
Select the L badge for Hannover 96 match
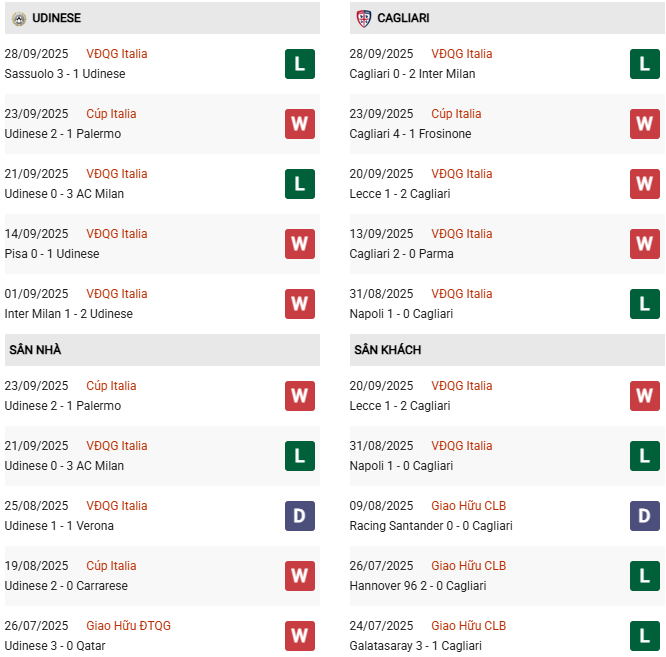point(644,576)
